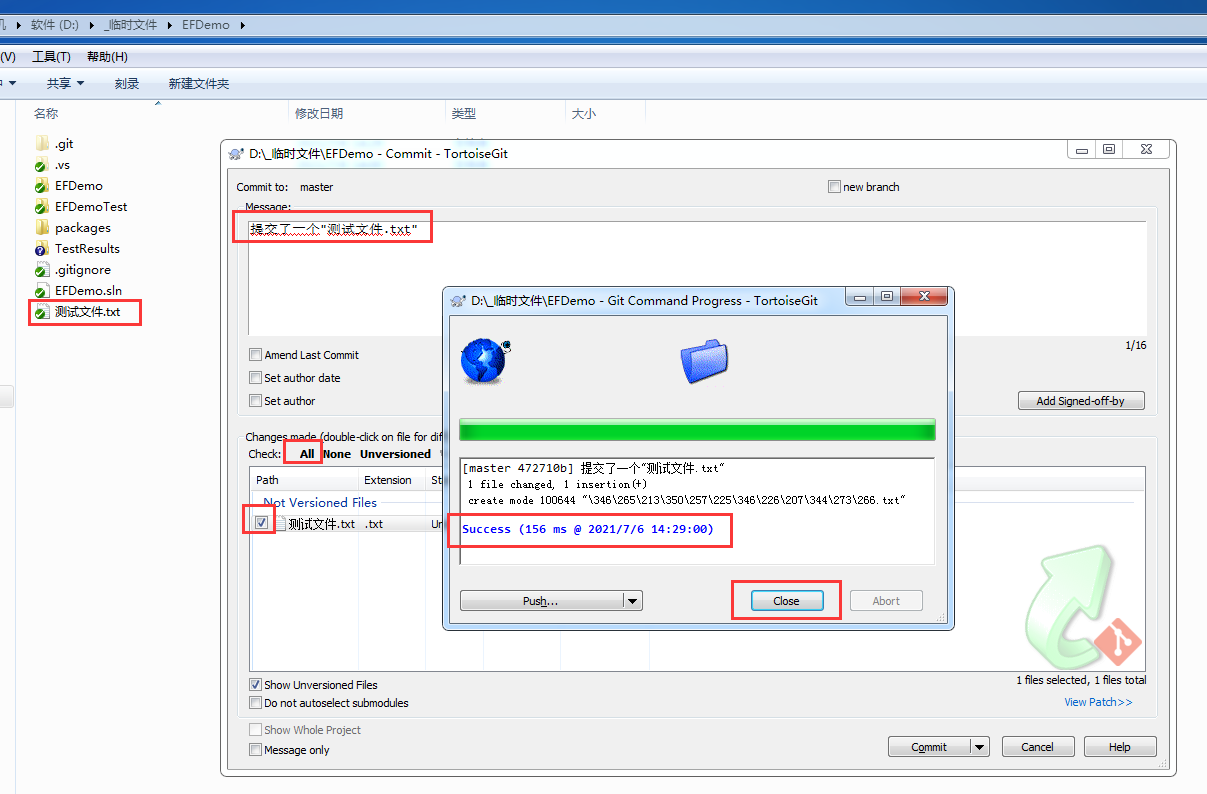Click the Path column header in changes list
Screen dimensions: 1207x794
pos(304,480)
